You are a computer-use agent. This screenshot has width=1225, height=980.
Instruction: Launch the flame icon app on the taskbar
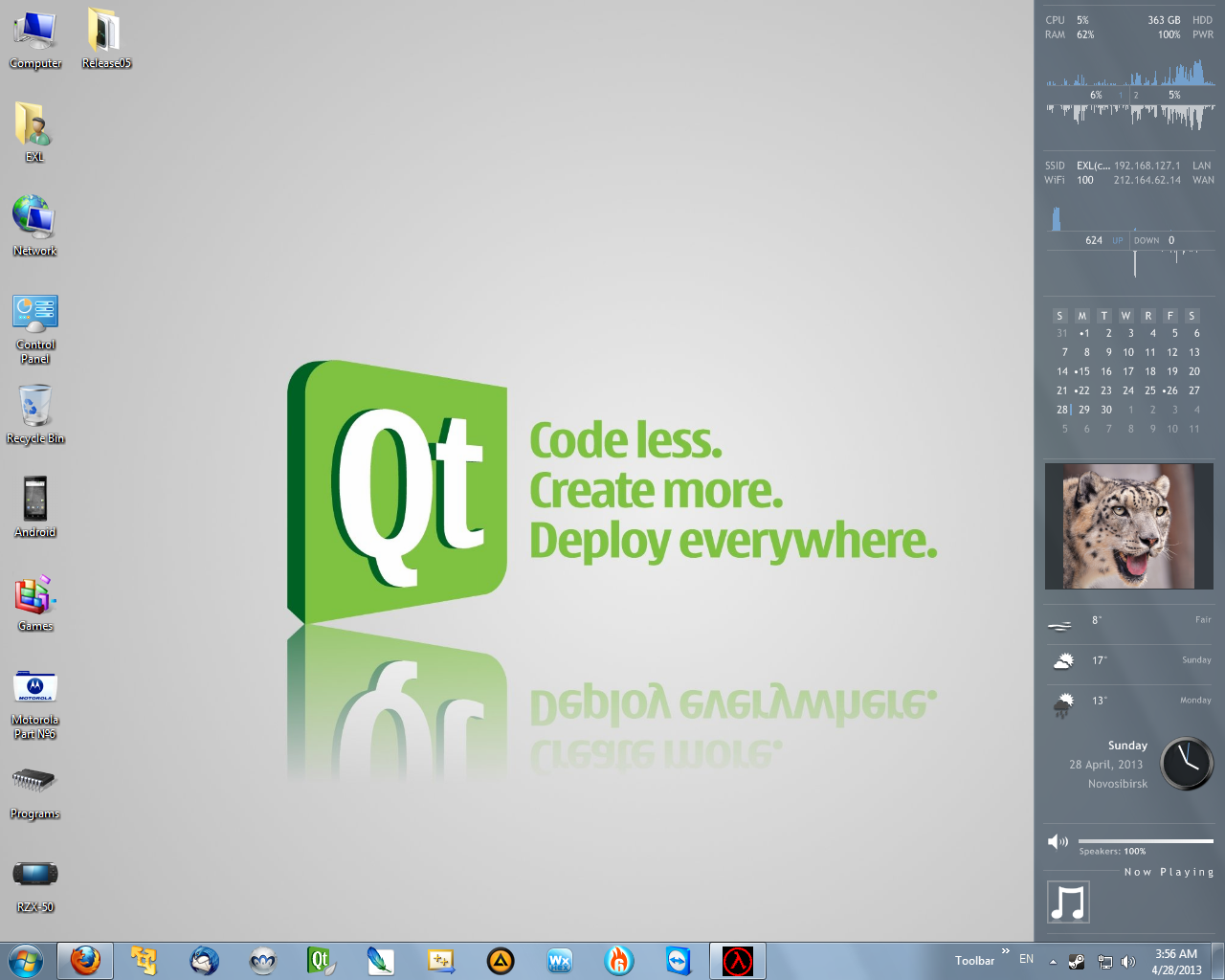pyautogui.click(x=619, y=961)
